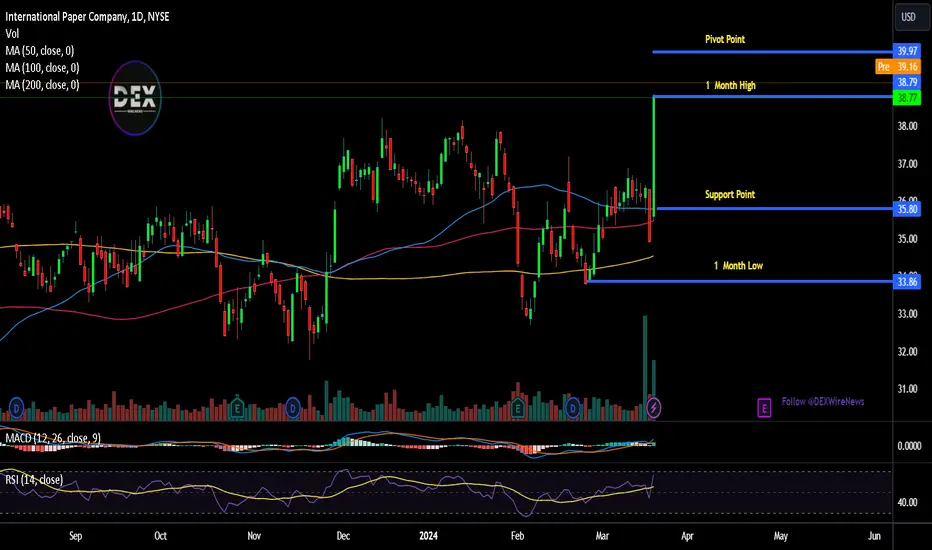This screenshot has width=932, height=550.
Task: Click the tall green volume bar in March
Action: pyautogui.click(x=645, y=367)
